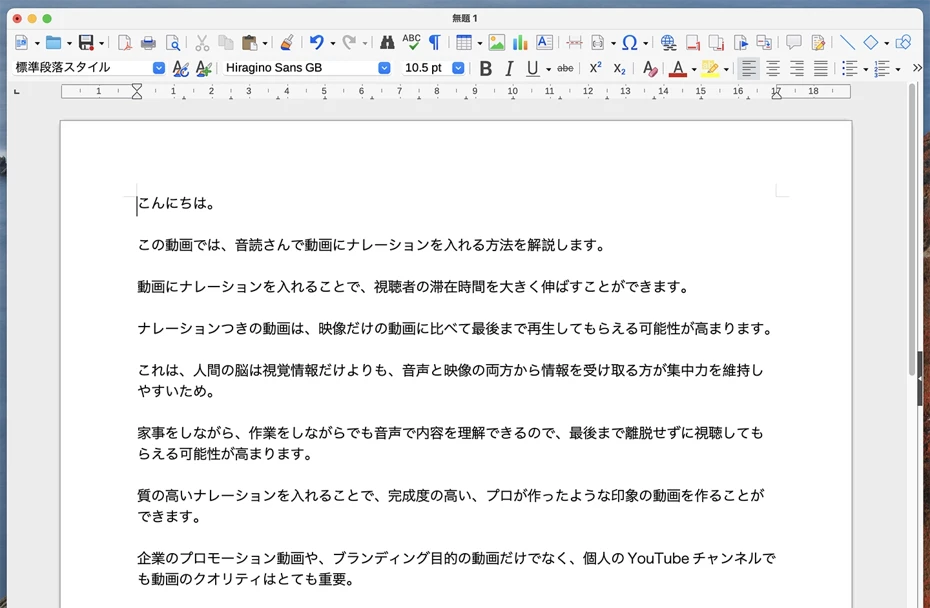This screenshot has height=608, width=930.
Task: Toggle Subscript formatting
Action: 619,69
